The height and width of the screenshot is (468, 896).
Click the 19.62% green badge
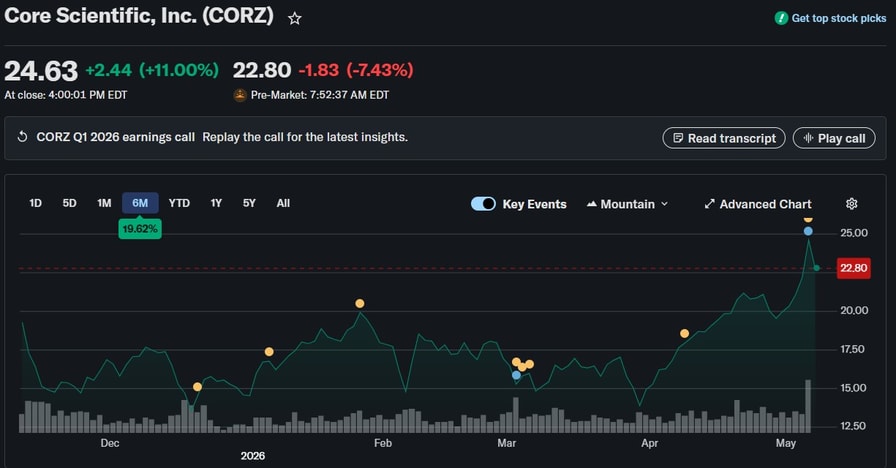tap(140, 229)
